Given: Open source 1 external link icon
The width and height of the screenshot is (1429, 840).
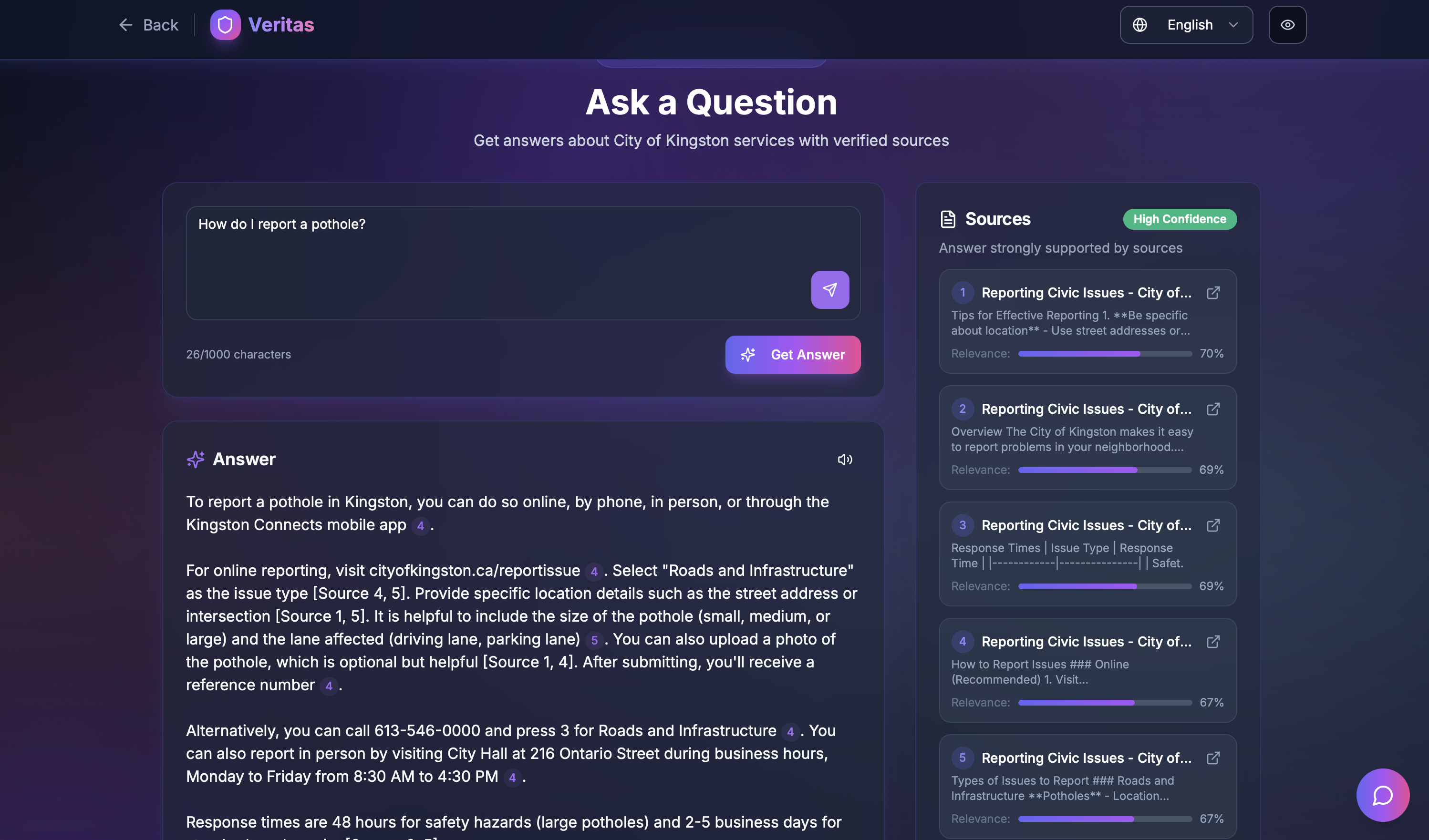Looking at the screenshot, I should tap(1213, 293).
